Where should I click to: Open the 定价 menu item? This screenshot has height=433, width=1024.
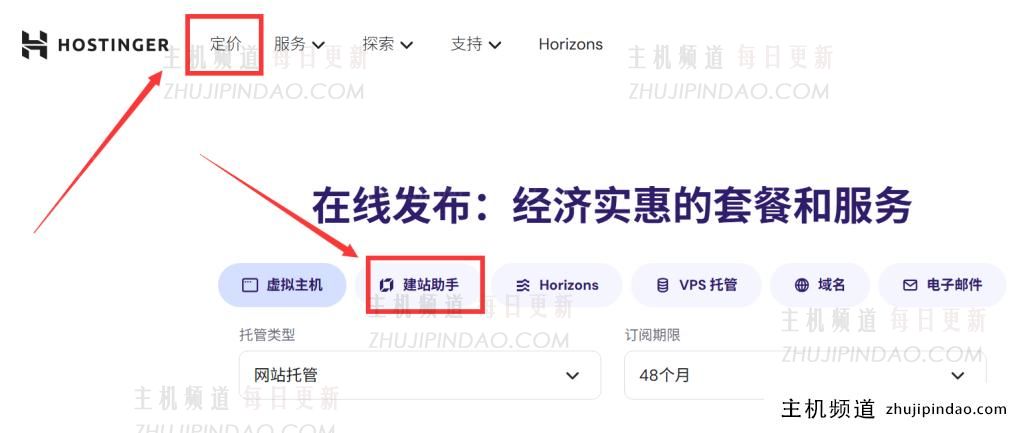225,44
